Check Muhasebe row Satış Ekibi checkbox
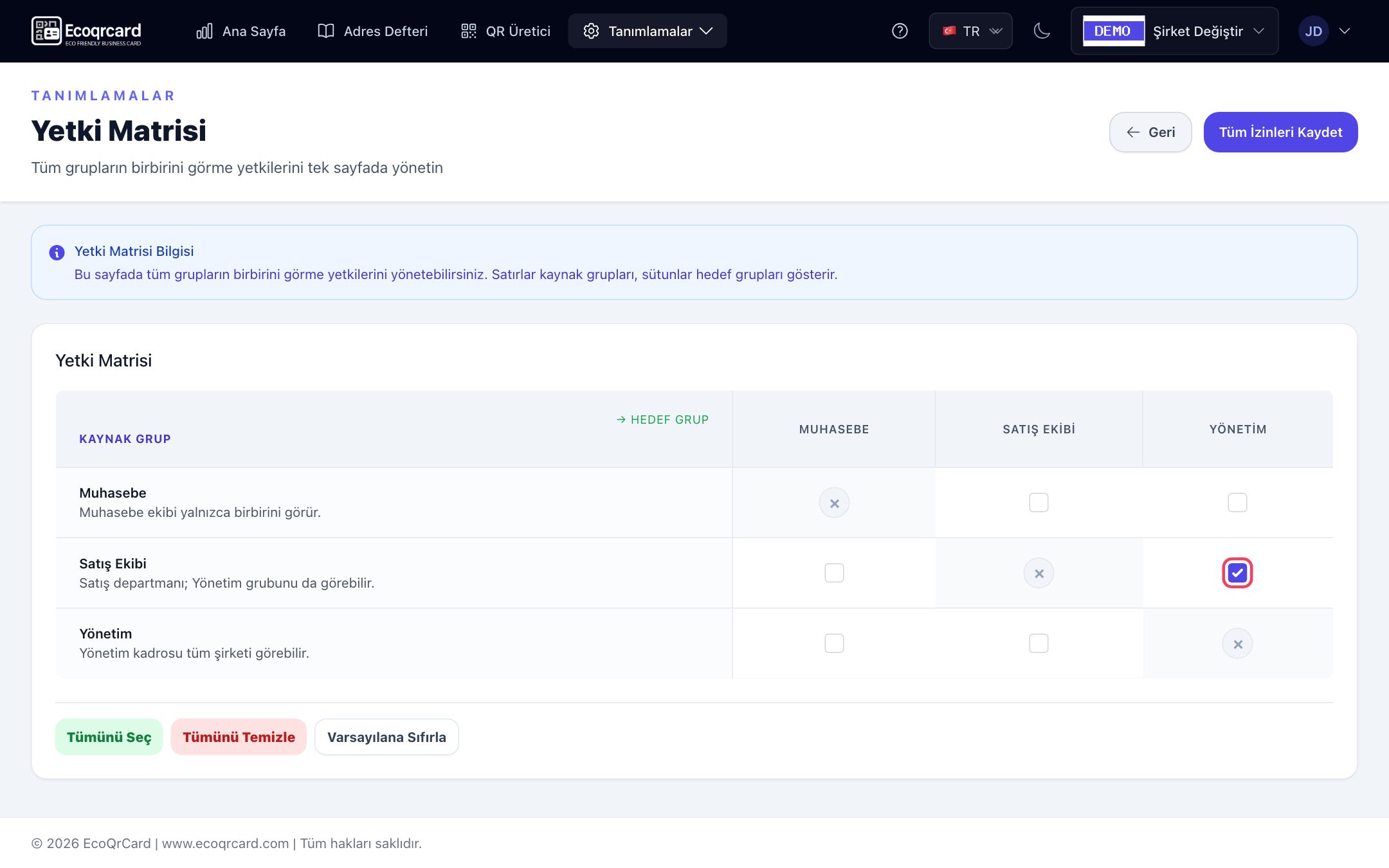Image resolution: width=1389 pixels, height=868 pixels. point(1039,502)
